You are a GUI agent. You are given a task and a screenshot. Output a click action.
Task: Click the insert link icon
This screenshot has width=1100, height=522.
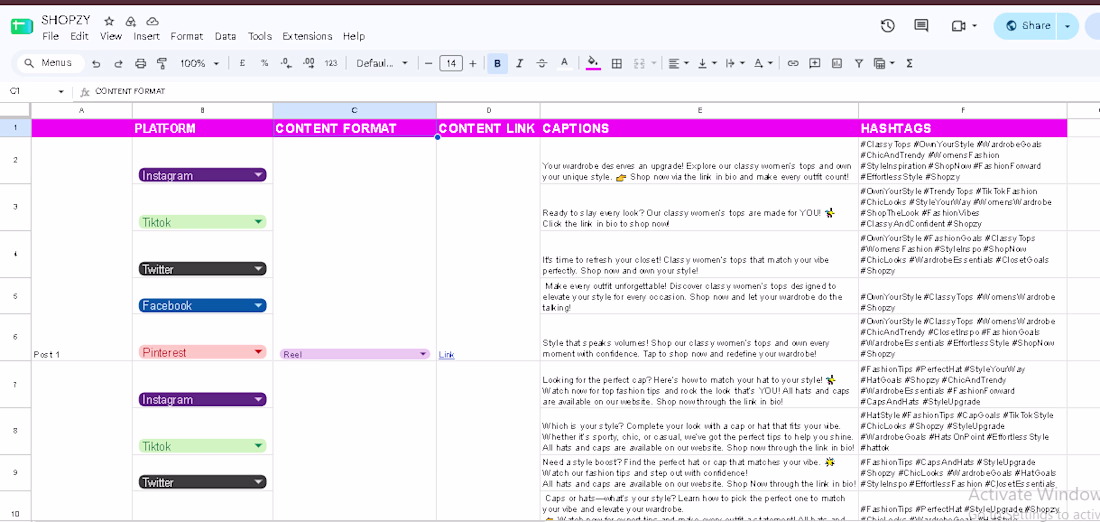pos(793,63)
